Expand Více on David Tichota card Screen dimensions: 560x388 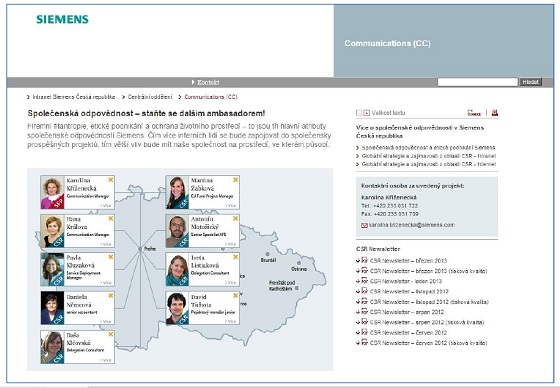(230, 321)
